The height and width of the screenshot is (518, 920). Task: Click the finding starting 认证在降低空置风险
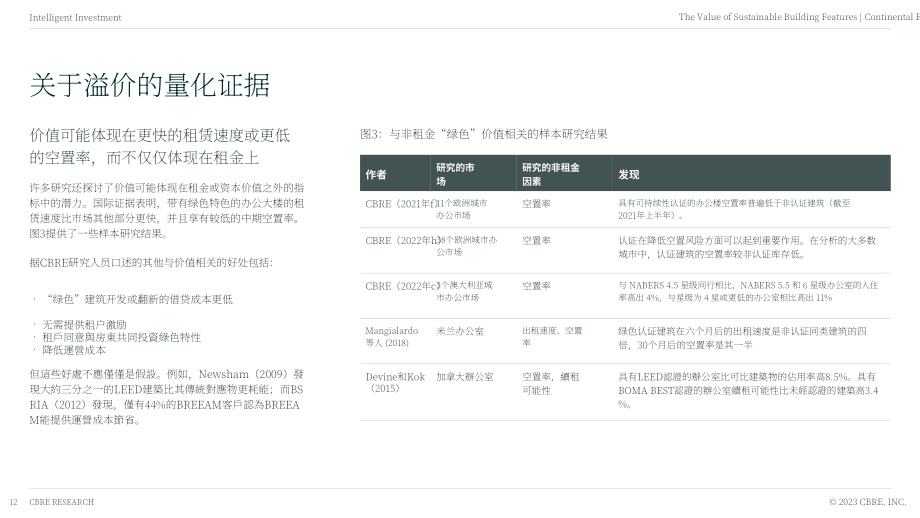(x=747, y=248)
